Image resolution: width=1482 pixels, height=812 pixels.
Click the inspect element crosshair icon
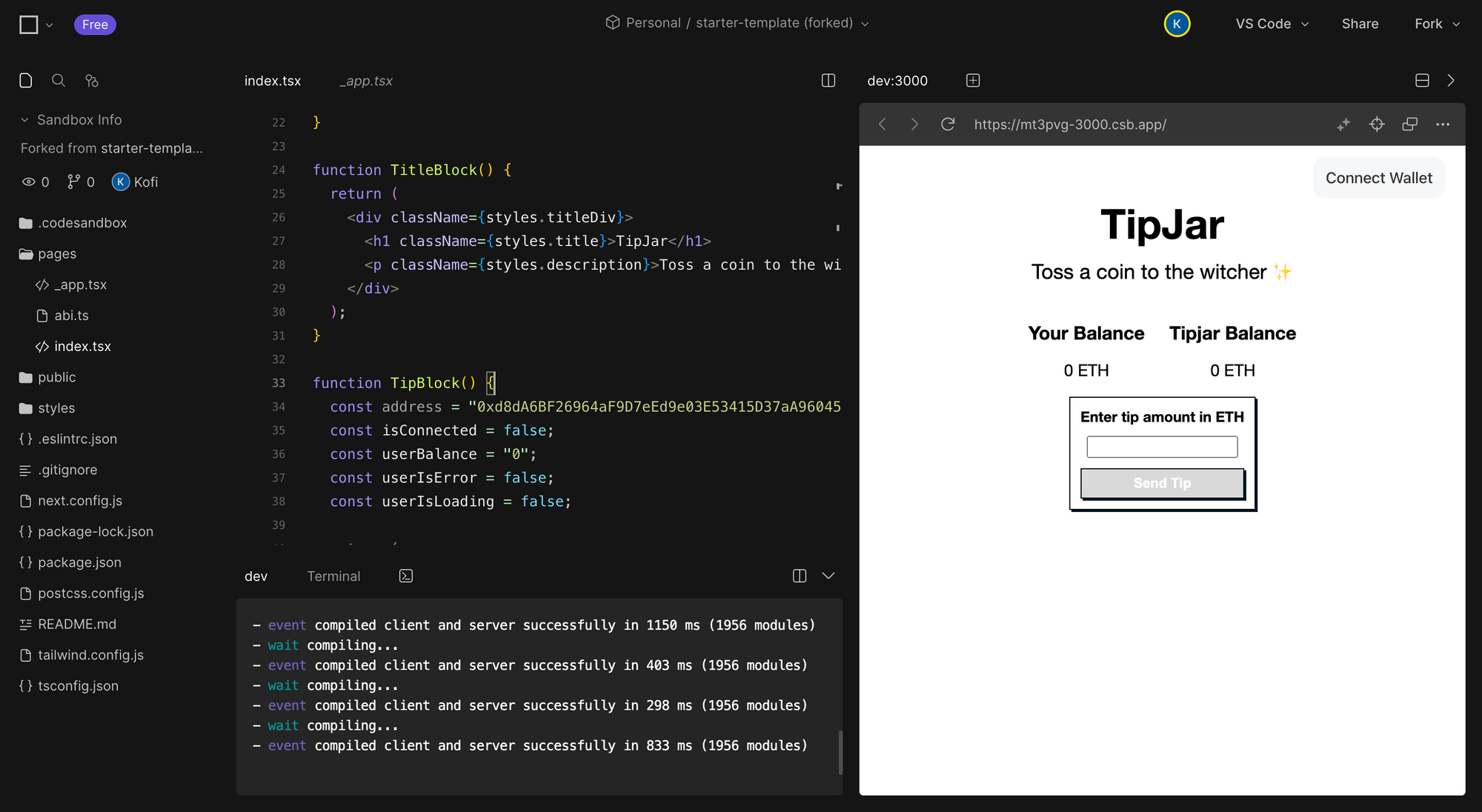click(x=1377, y=124)
